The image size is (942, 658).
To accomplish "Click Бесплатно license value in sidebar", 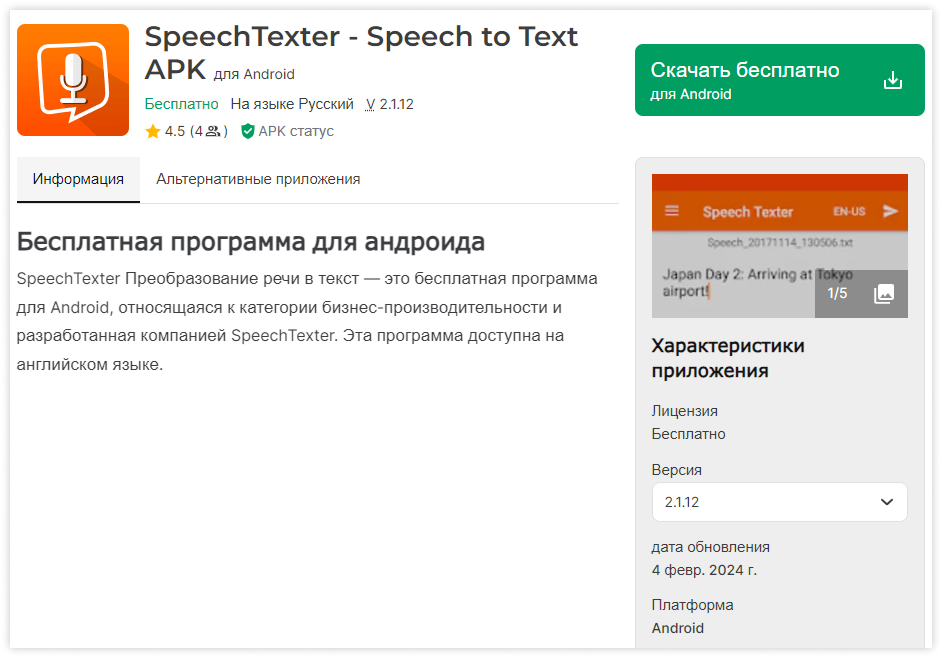I will [688, 434].
